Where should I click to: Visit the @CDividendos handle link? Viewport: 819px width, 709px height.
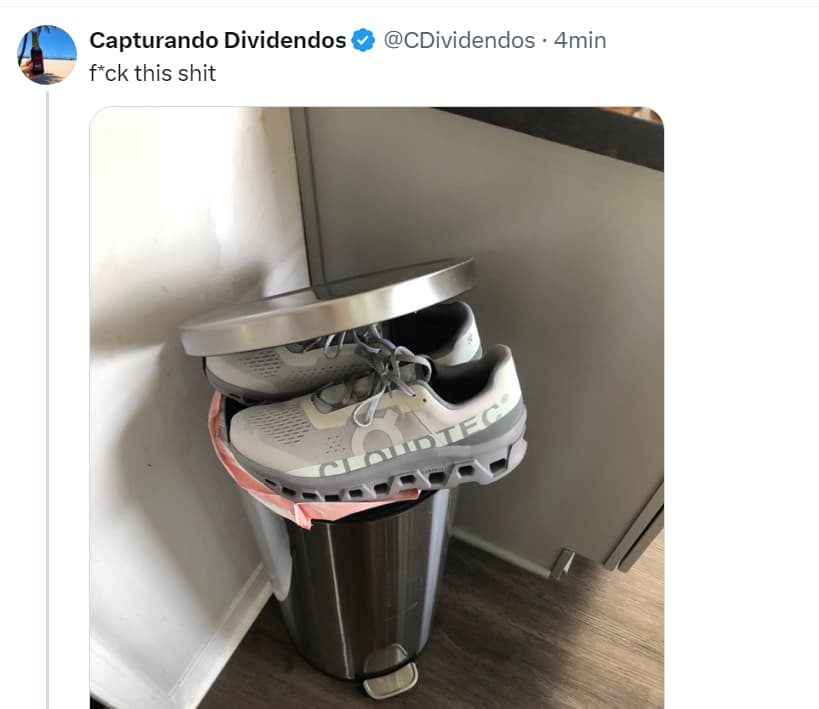coord(459,40)
